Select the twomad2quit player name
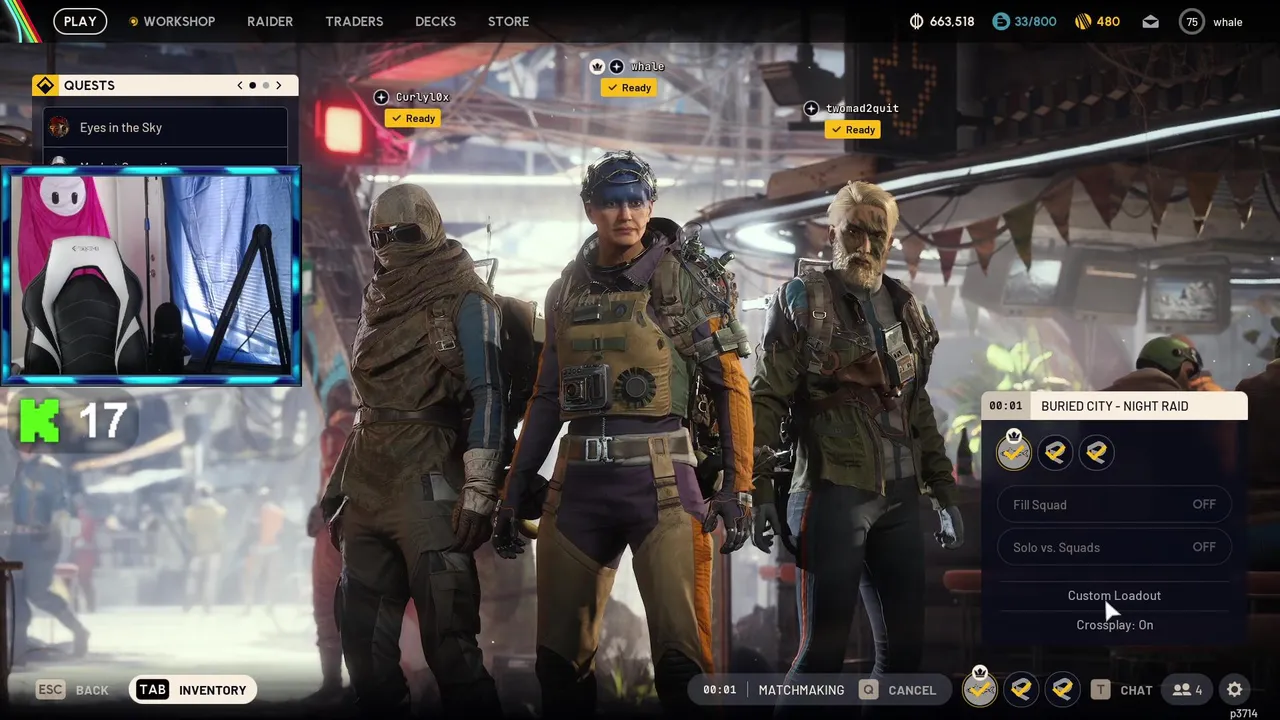 [862, 108]
